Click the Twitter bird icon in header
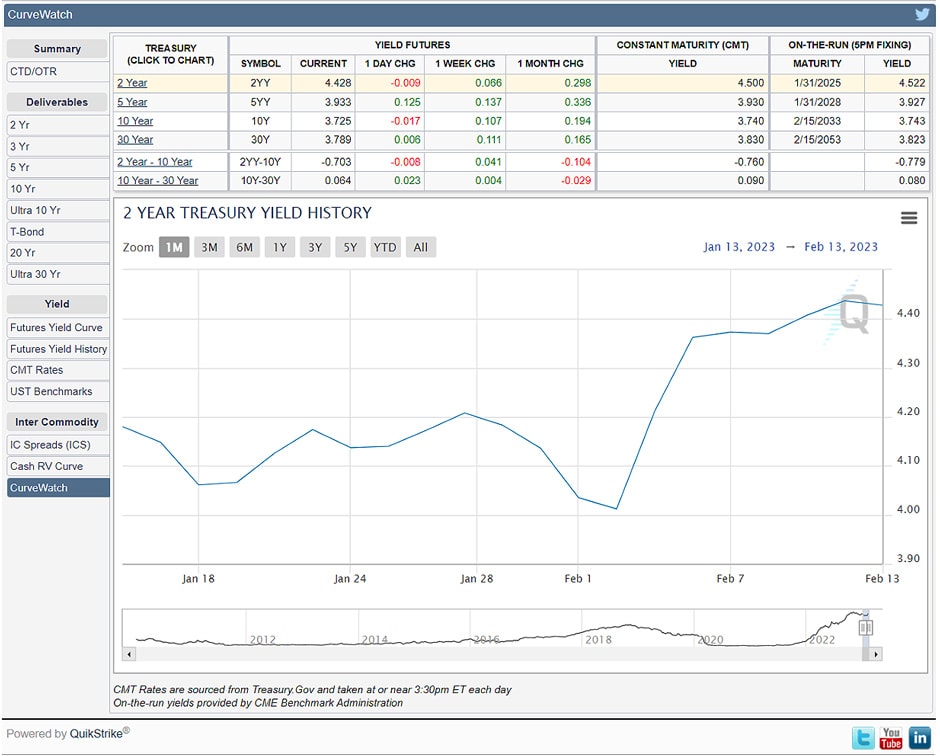The image size is (940, 756). (922, 15)
